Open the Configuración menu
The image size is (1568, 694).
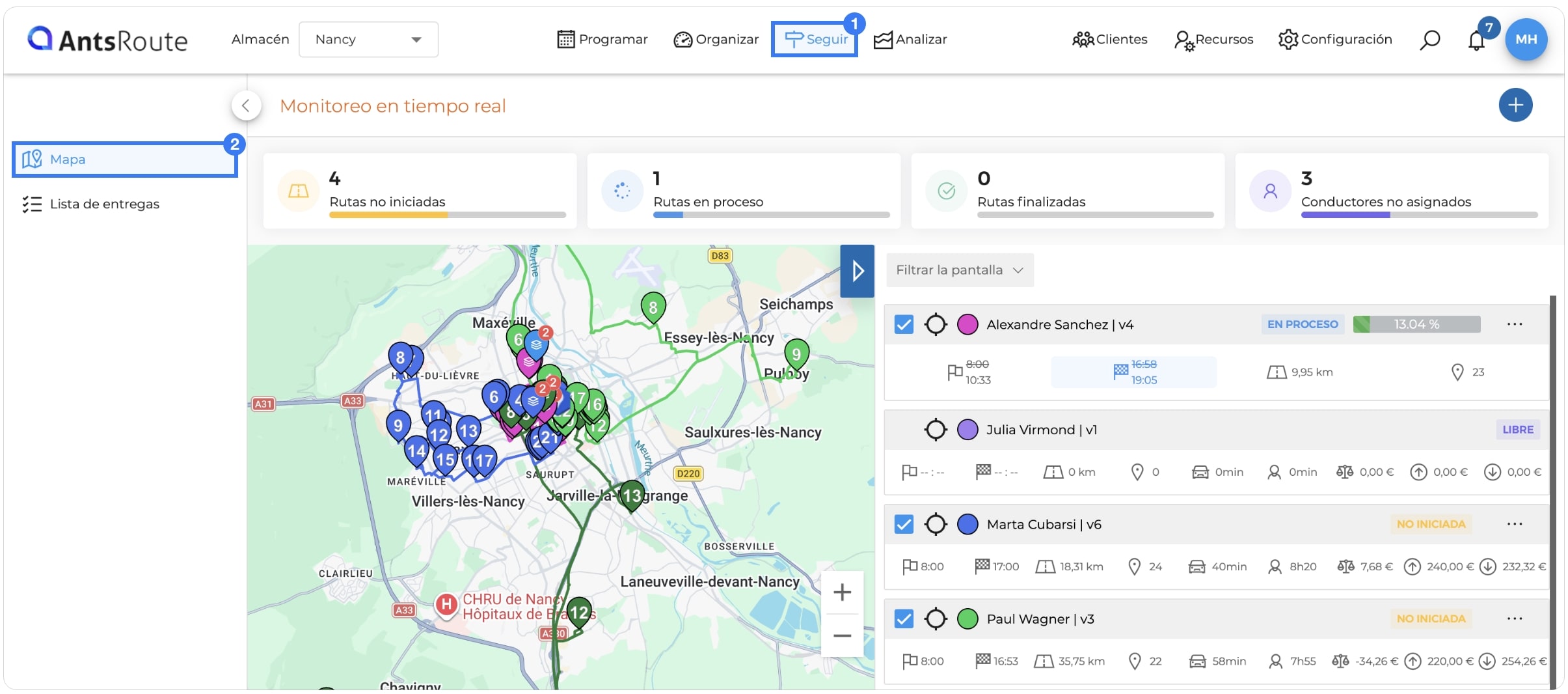(1335, 40)
